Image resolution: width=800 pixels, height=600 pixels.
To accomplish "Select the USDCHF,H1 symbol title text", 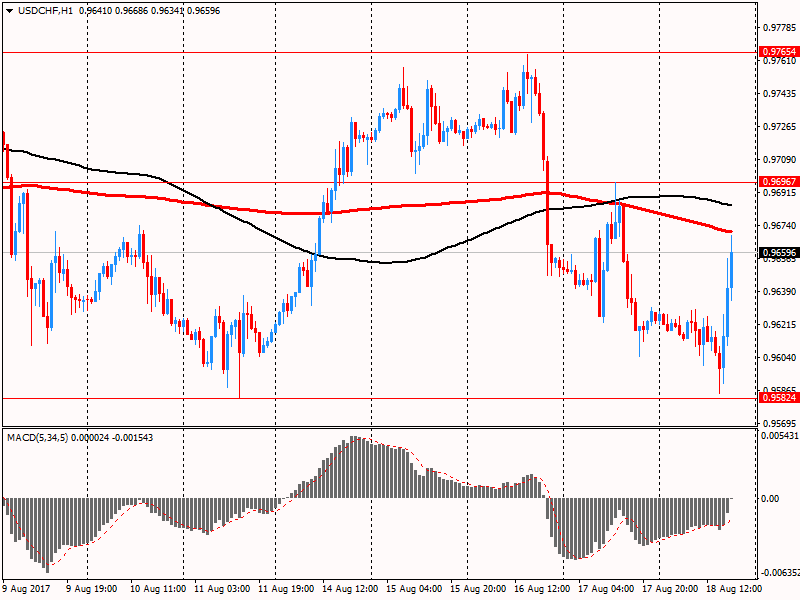I will pyautogui.click(x=45, y=11).
